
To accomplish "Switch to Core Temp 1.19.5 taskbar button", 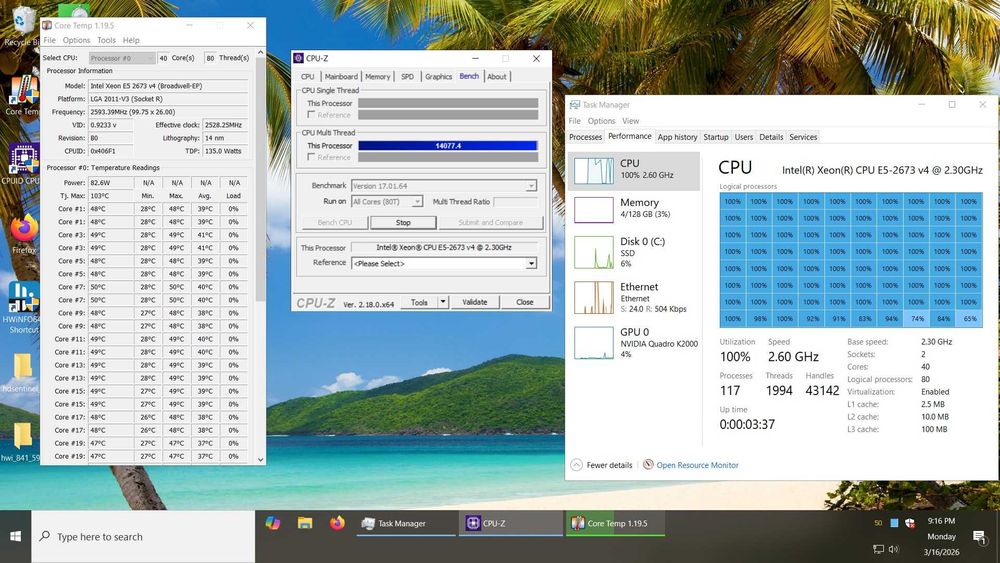I will coord(615,523).
